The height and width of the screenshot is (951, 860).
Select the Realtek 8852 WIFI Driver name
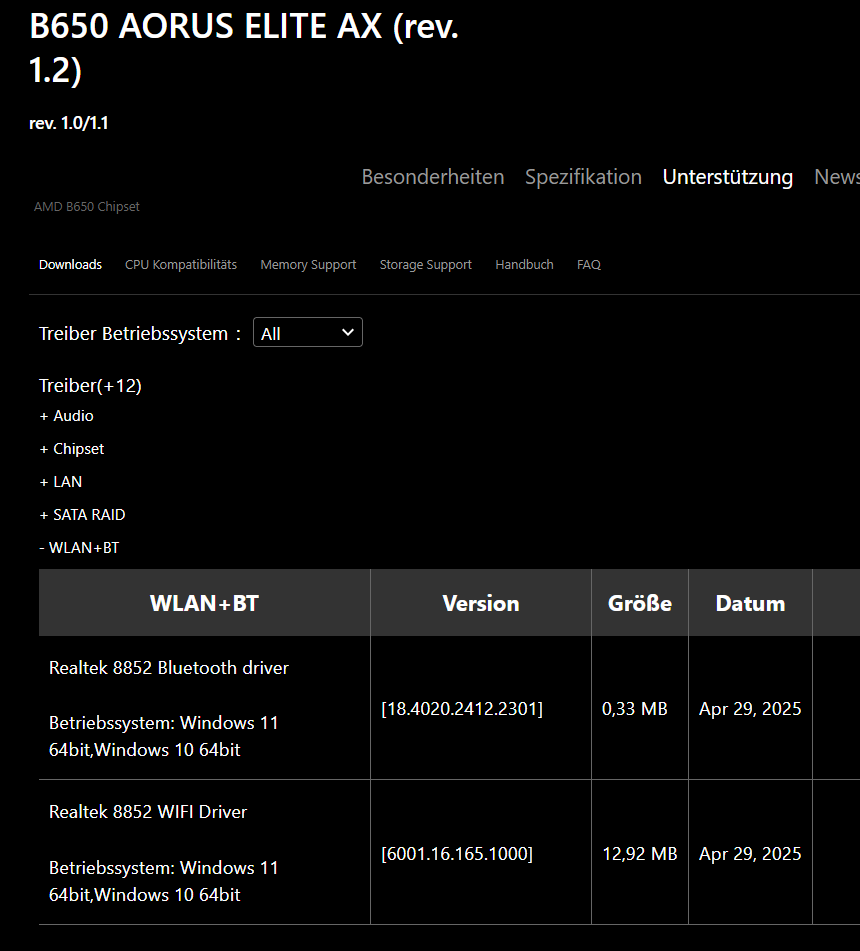148,812
